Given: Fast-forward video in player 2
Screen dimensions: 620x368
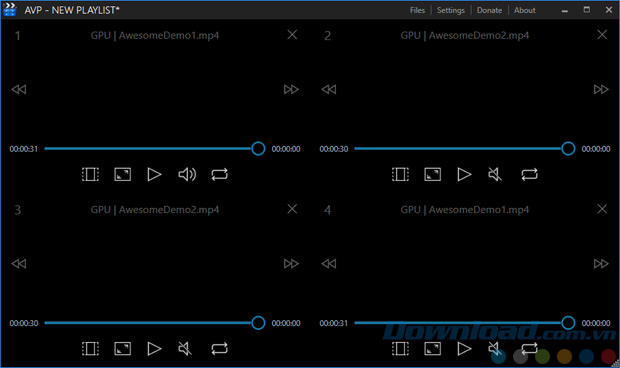Looking at the screenshot, I should 601,89.
